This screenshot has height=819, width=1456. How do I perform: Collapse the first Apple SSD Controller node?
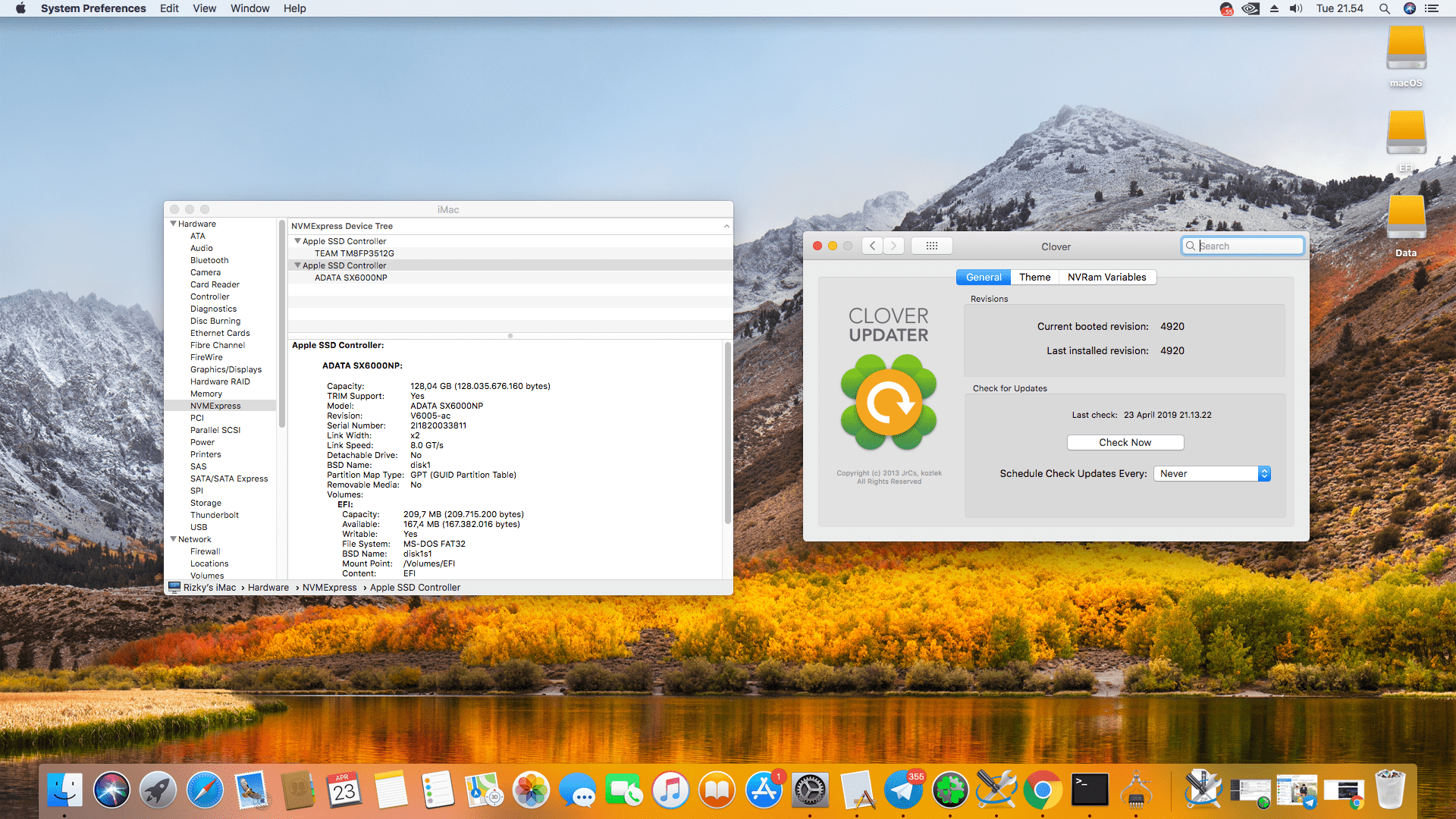click(297, 241)
